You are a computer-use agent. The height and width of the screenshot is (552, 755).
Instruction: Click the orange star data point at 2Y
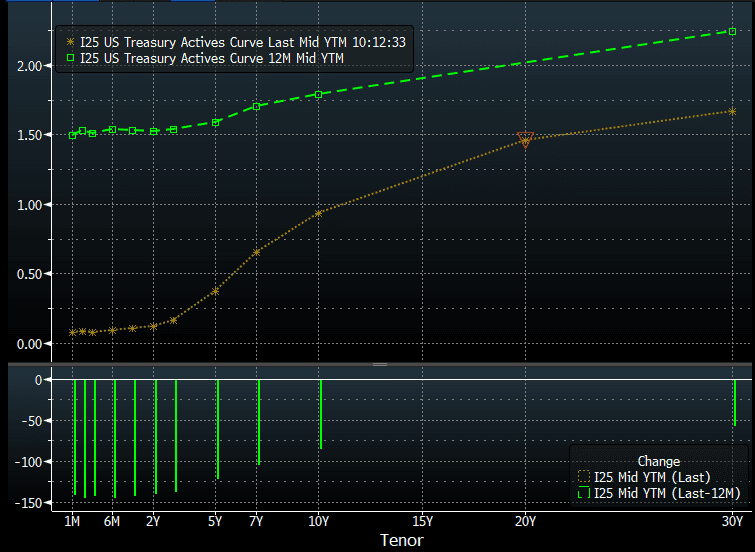[154, 327]
